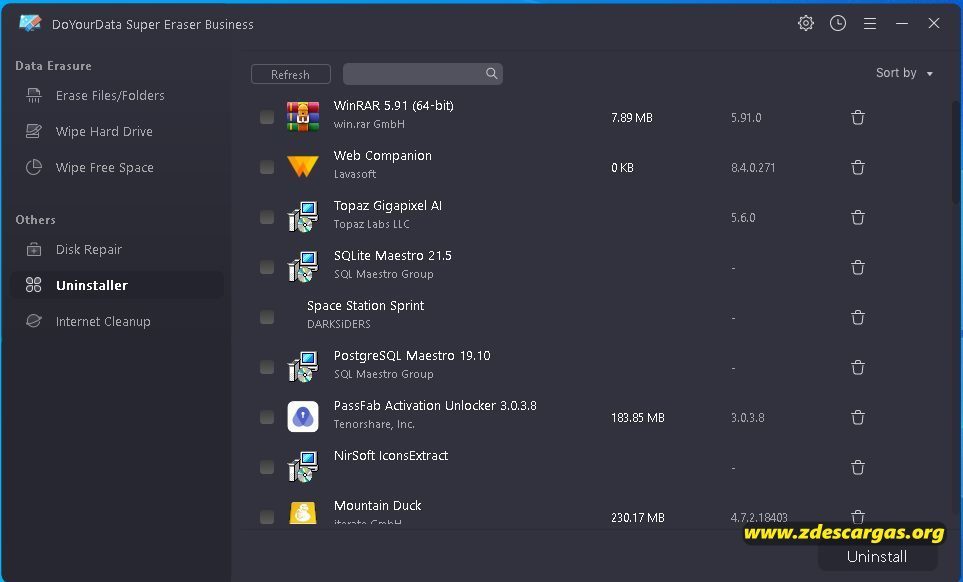Click the Mountain Duck application icon
963x582 pixels.
pyautogui.click(x=303, y=513)
